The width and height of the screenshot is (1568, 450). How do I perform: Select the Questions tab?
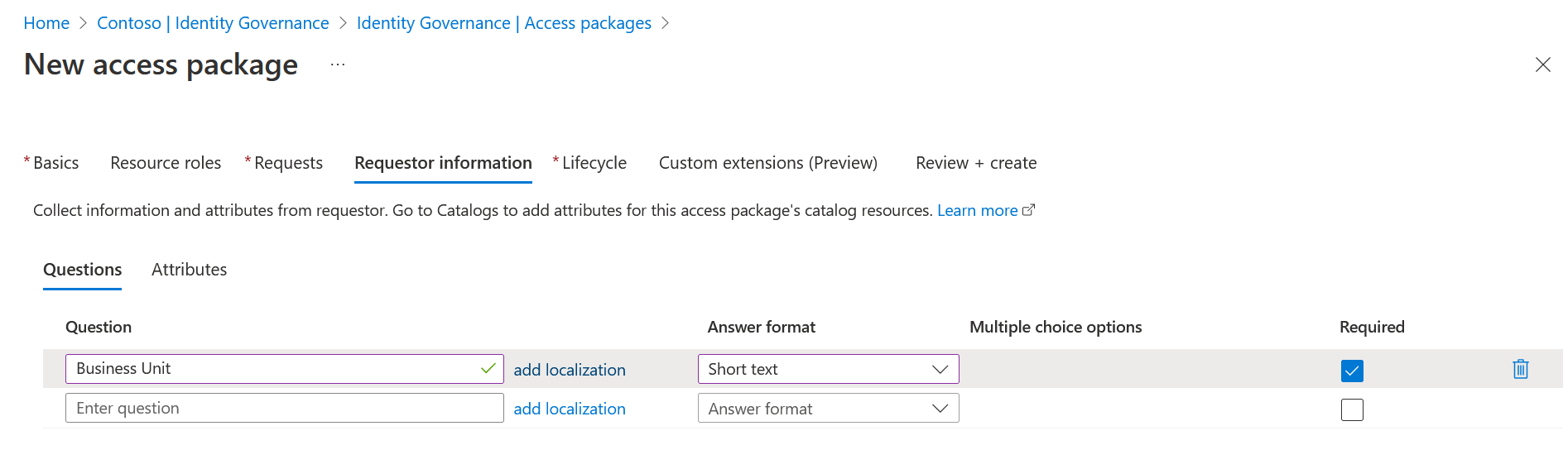point(82,270)
